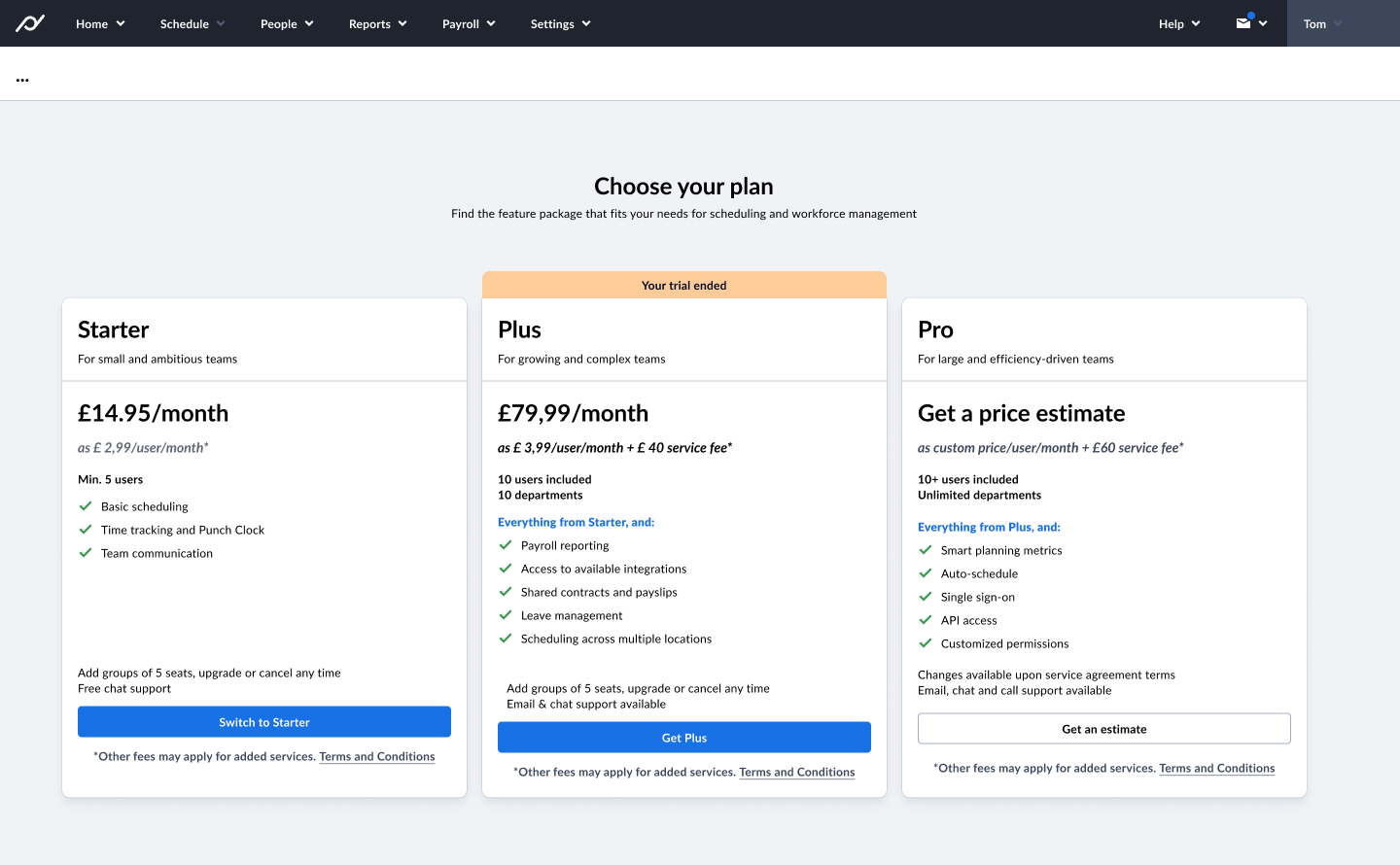Click checkmark icon beside Basic scheduling
Viewport: 1400px width, 865px height.
tap(86, 506)
